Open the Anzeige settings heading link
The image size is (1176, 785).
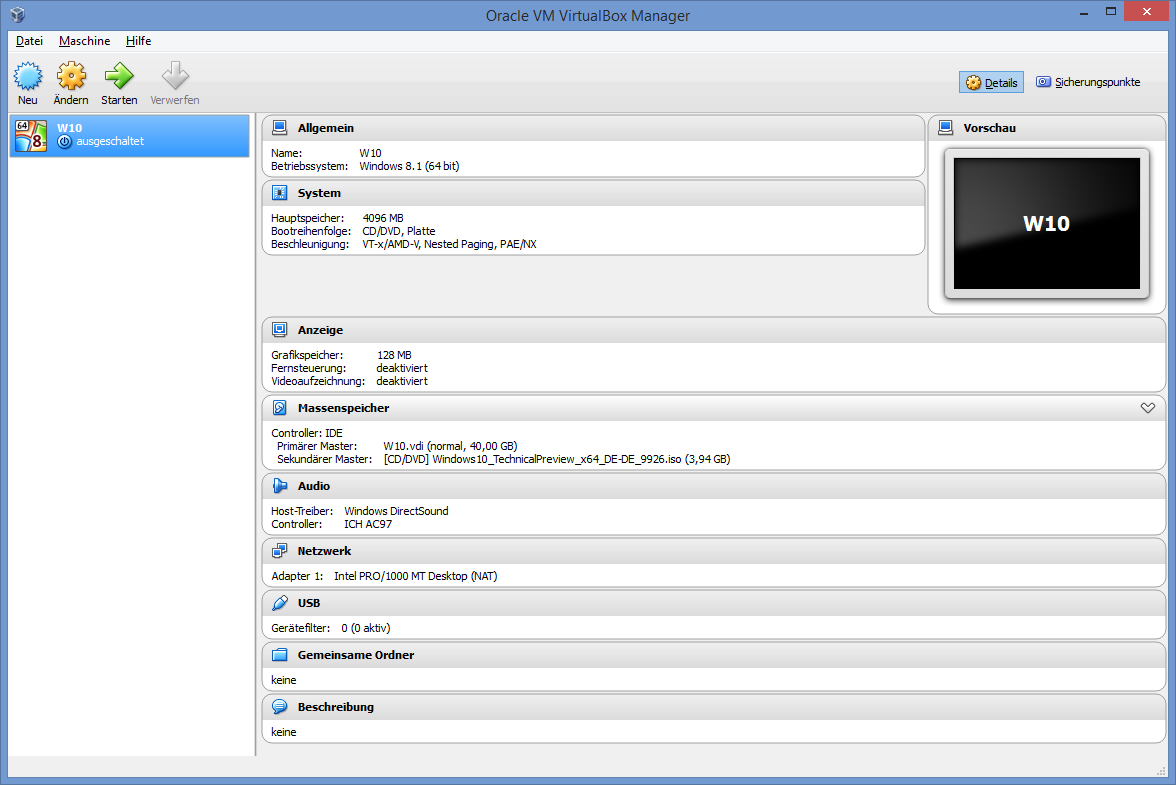tap(320, 331)
